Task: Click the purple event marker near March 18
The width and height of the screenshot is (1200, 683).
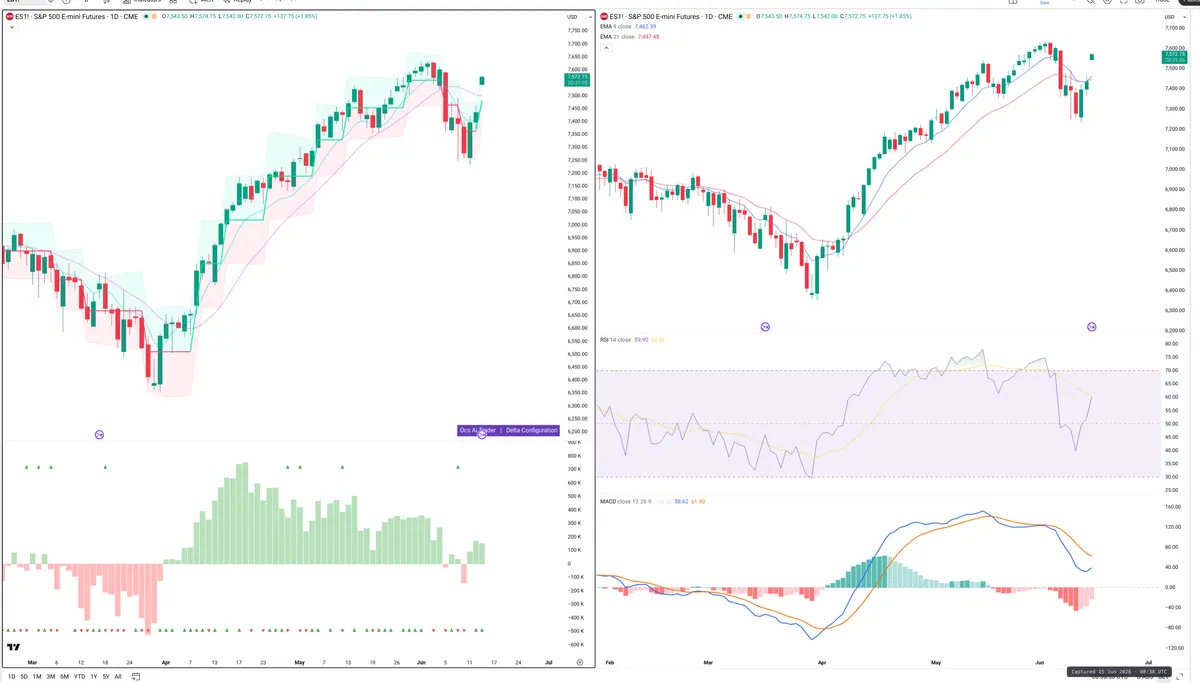Action: 99,434
